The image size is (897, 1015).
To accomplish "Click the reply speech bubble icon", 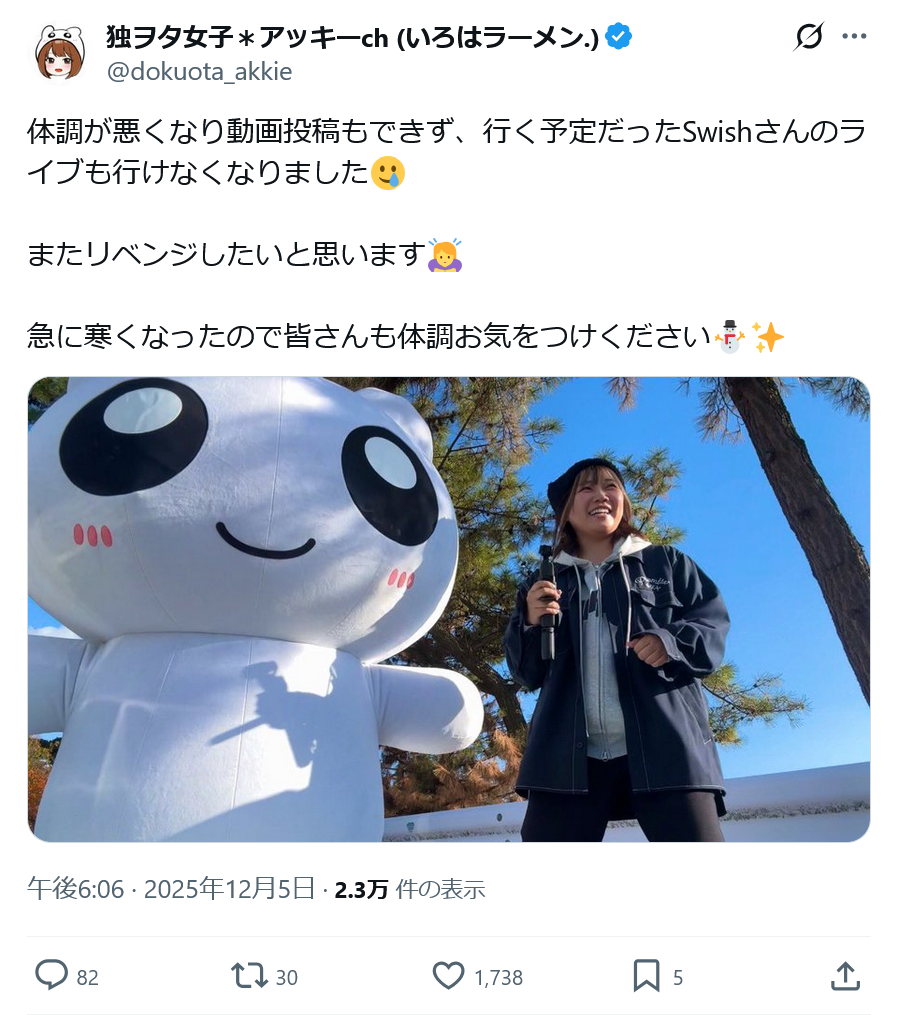I will [51, 975].
